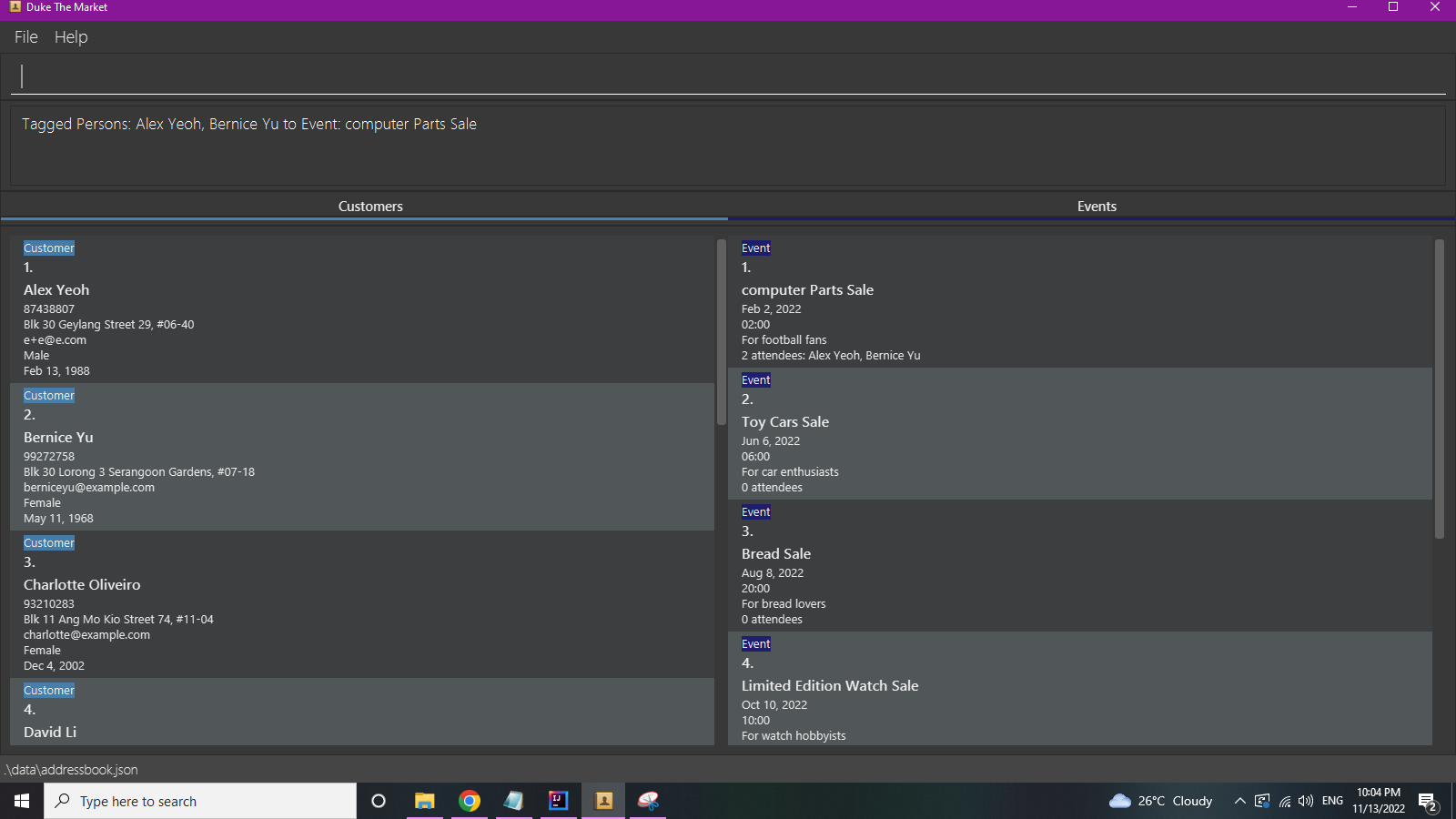1456x819 pixels.
Task: Select the Toy Cars Sale event
Action: coord(785,422)
